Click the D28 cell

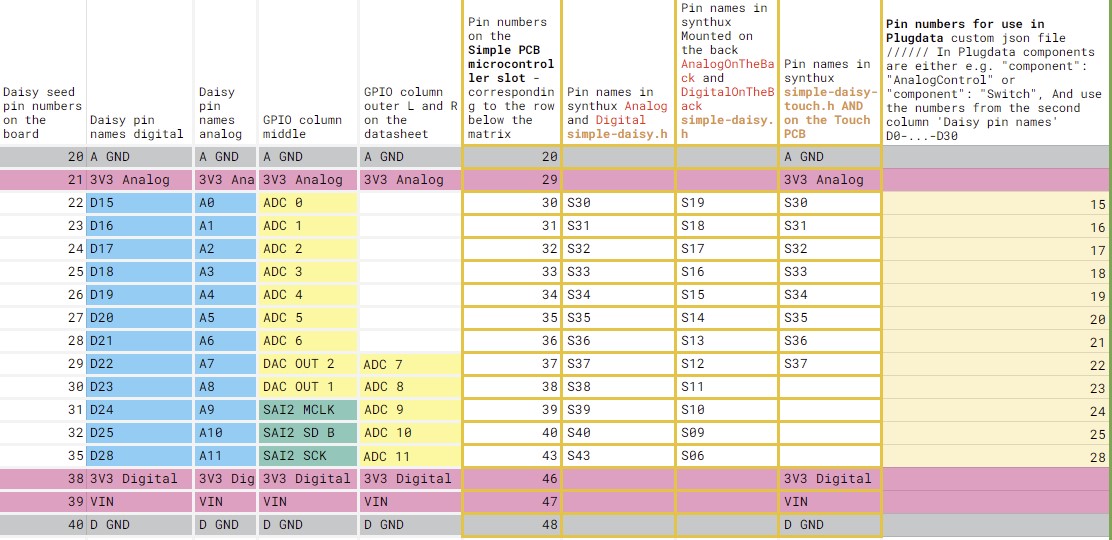pos(140,456)
